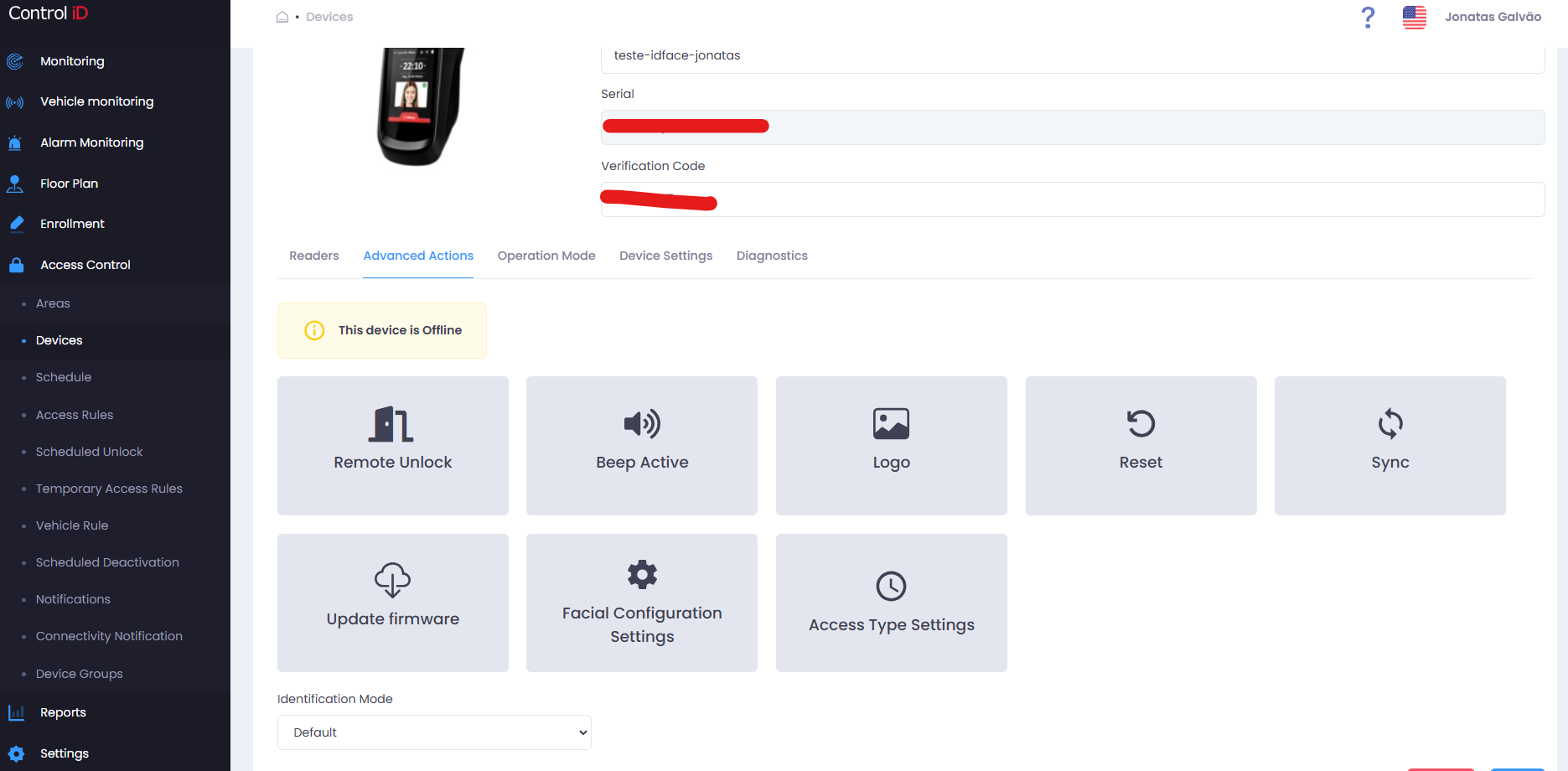Open Connectivity Notification in the sidebar

[x=109, y=636]
